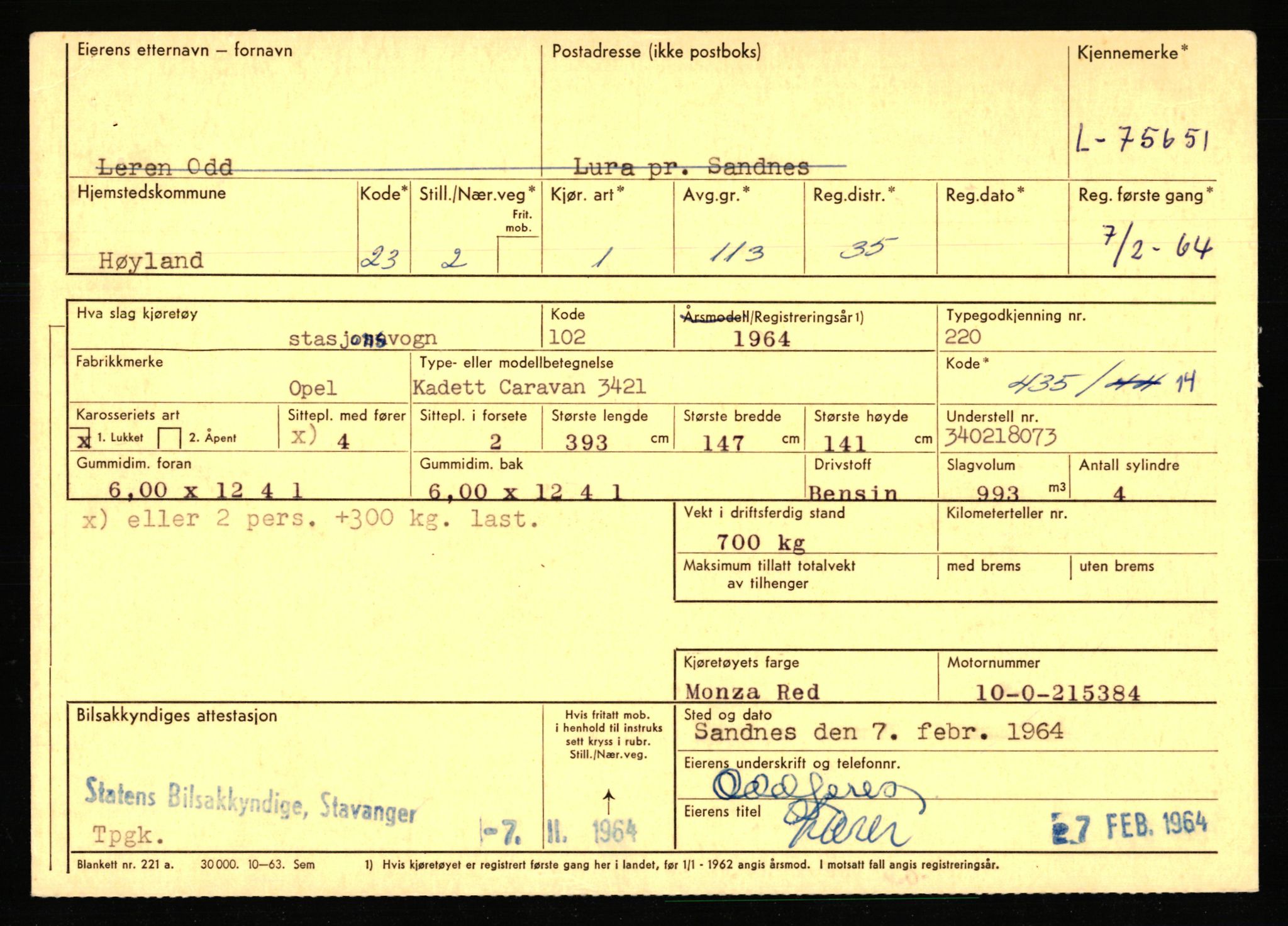Select the Motornummer value '10-0-215384'
Screen dimensions: 1288x926
[1057, 693]
